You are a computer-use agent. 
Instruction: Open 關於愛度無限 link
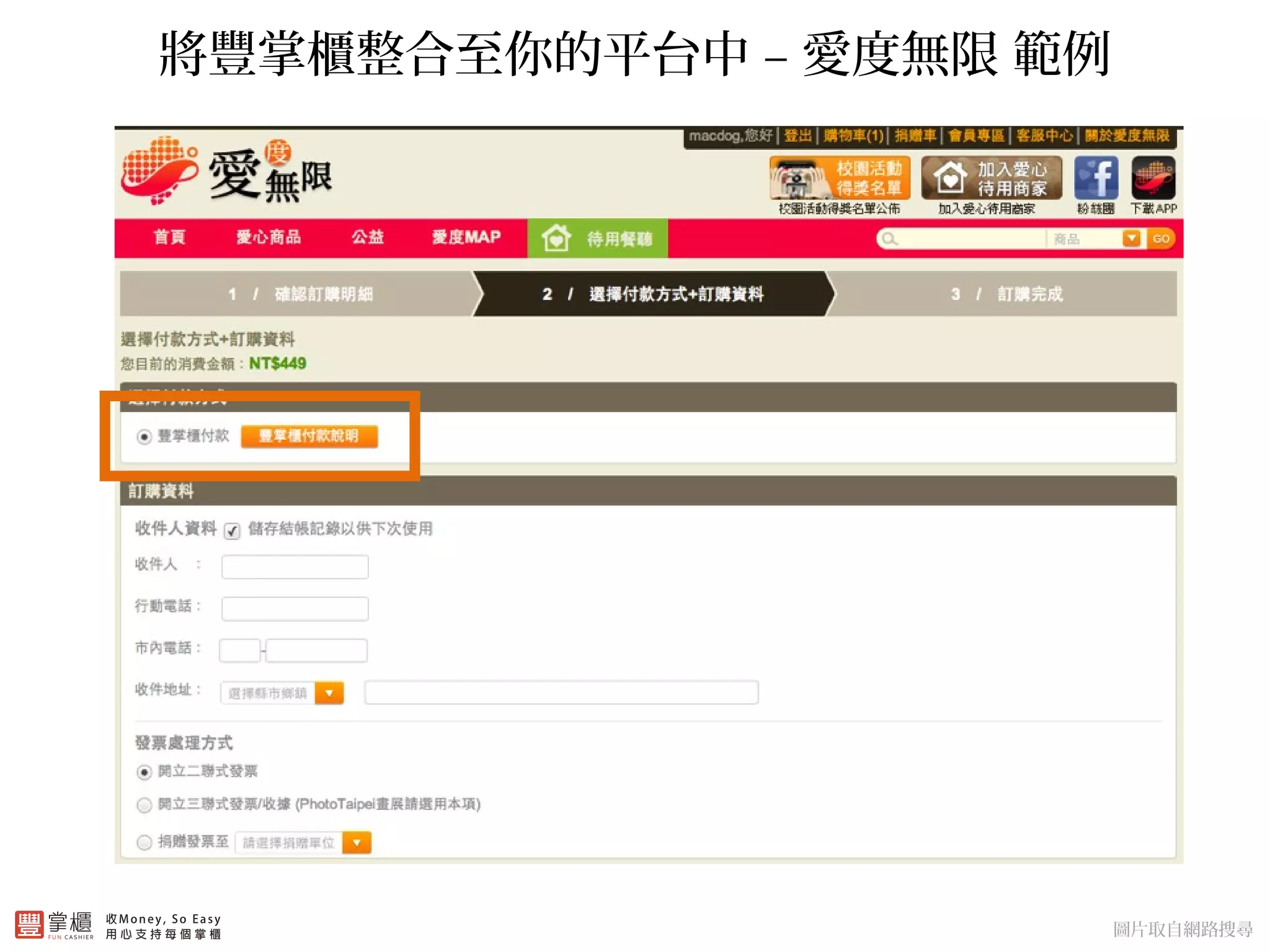1127,135
